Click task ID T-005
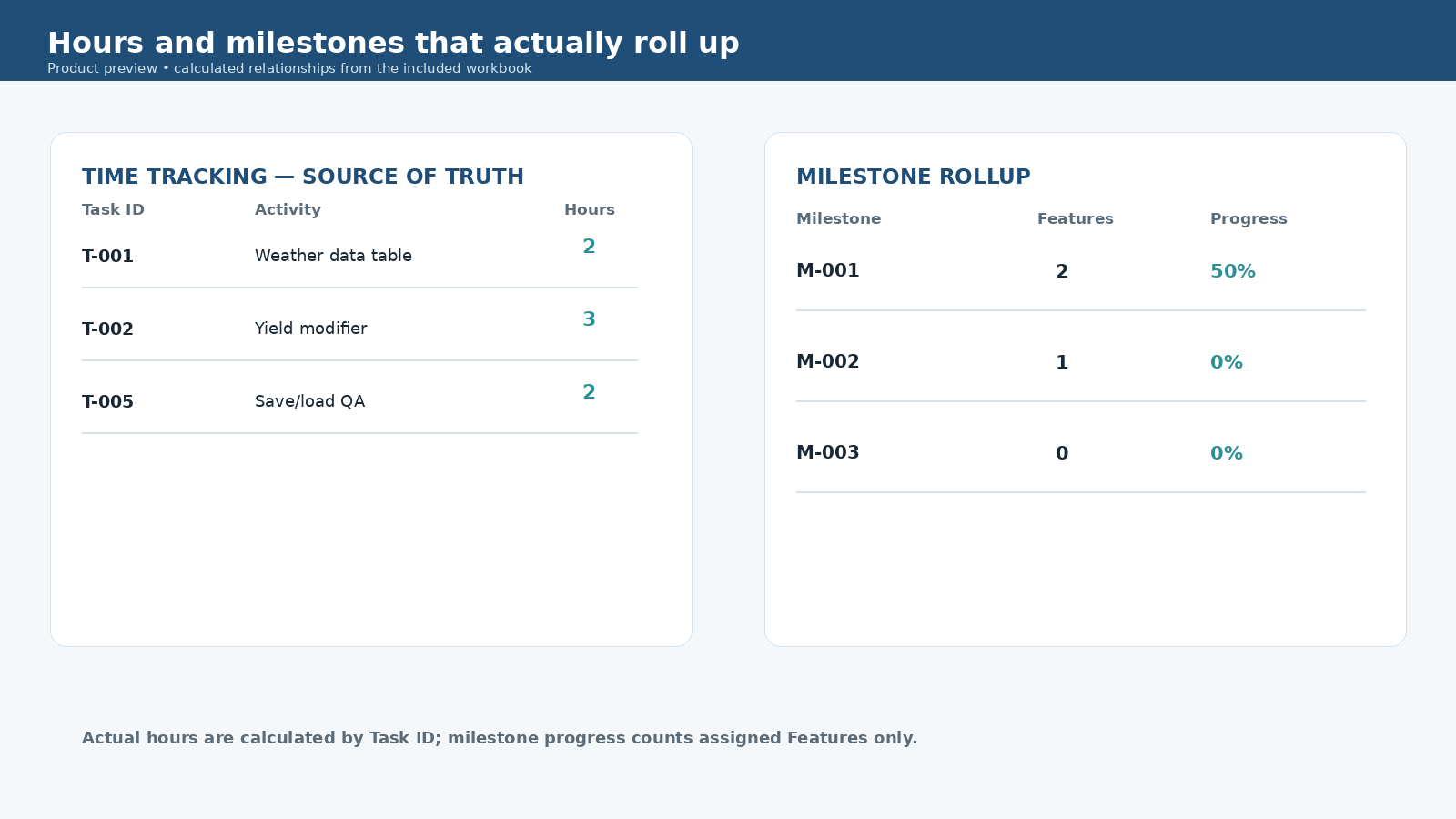Image resolution: width=1456 pixels, height=819 pixels. point(107,401)
